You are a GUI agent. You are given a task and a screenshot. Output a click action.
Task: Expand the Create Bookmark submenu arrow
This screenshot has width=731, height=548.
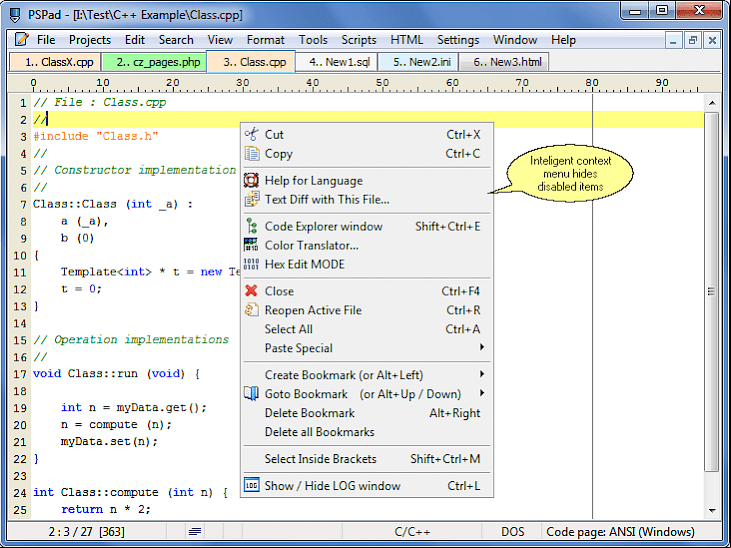click(482, 374)
